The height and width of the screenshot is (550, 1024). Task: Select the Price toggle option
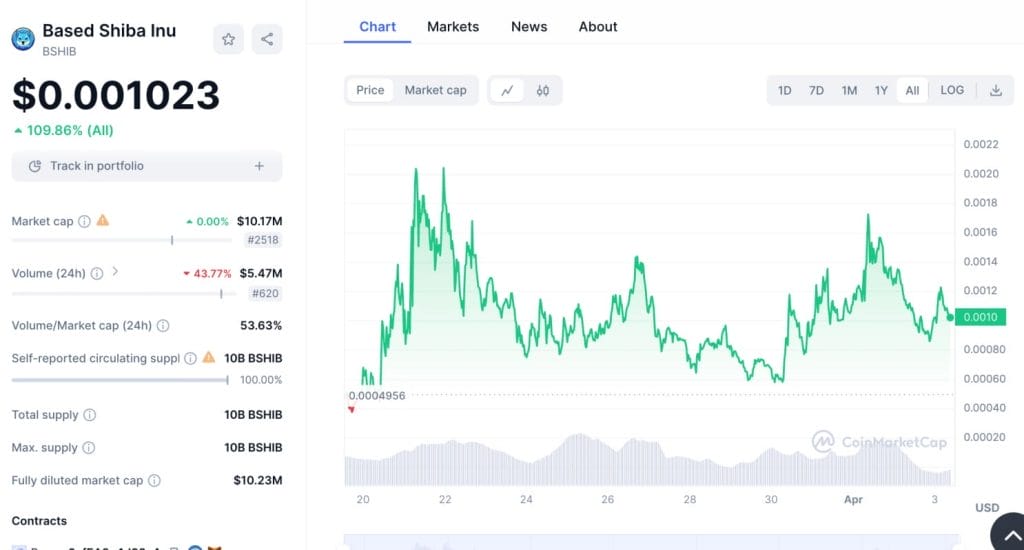pyautogui.click(x=370, y=90)
